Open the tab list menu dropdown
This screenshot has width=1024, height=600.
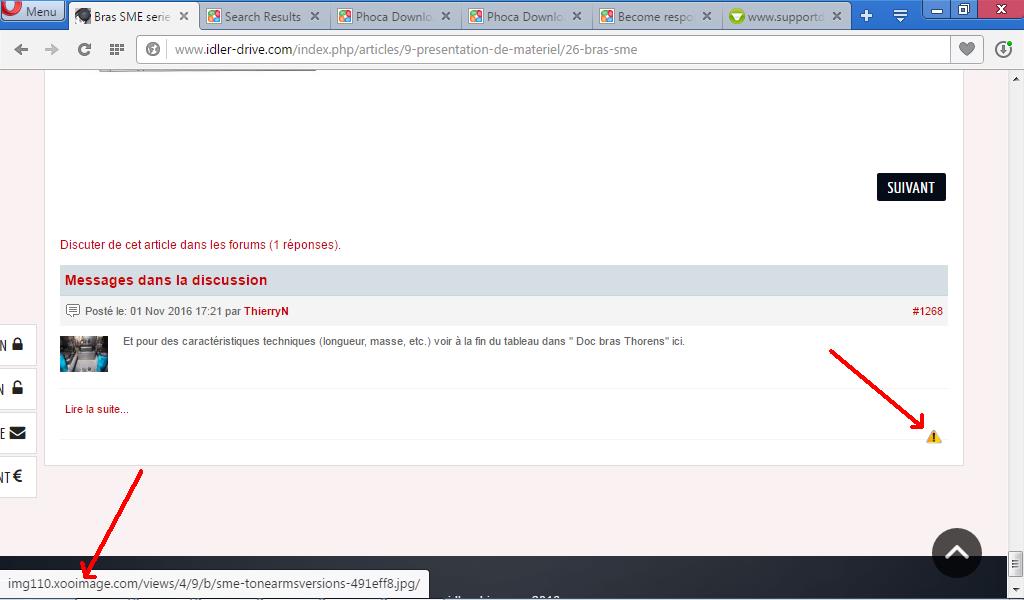(900, 16)
